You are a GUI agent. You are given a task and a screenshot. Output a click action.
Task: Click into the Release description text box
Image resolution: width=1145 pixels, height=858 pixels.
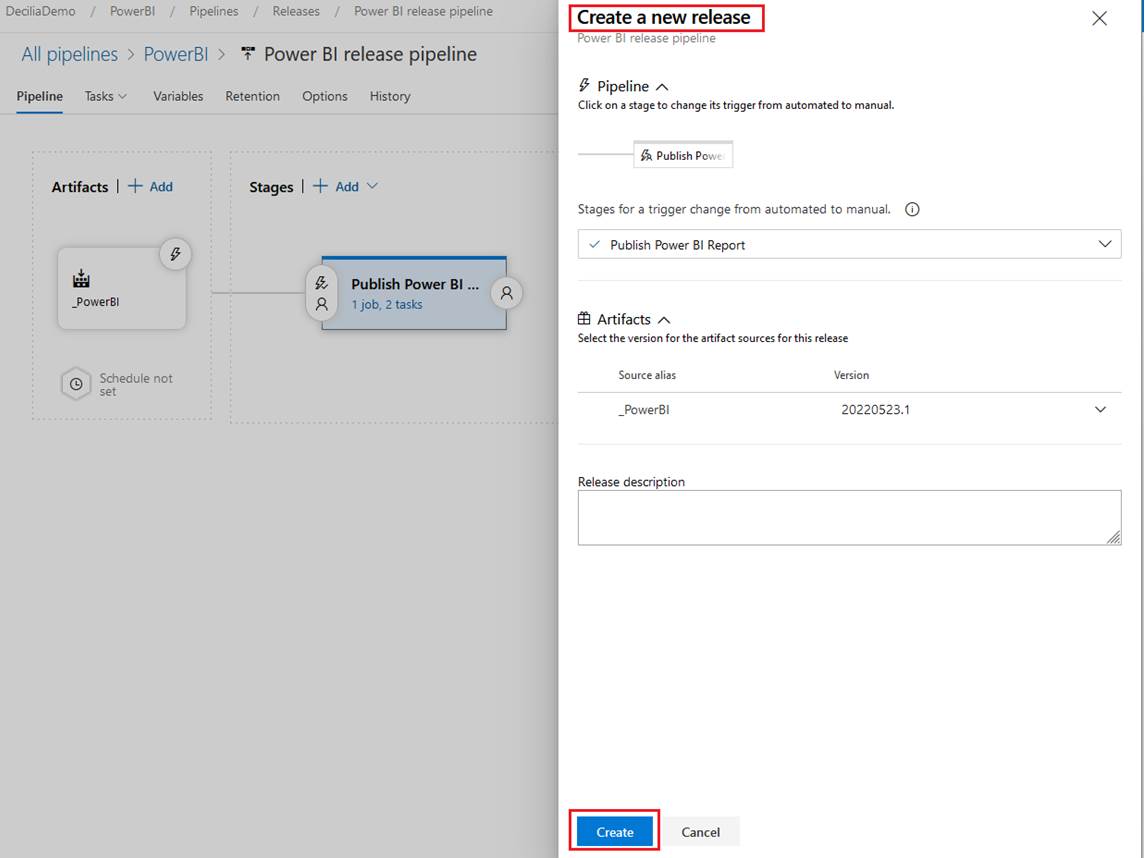tap(849, 518)
